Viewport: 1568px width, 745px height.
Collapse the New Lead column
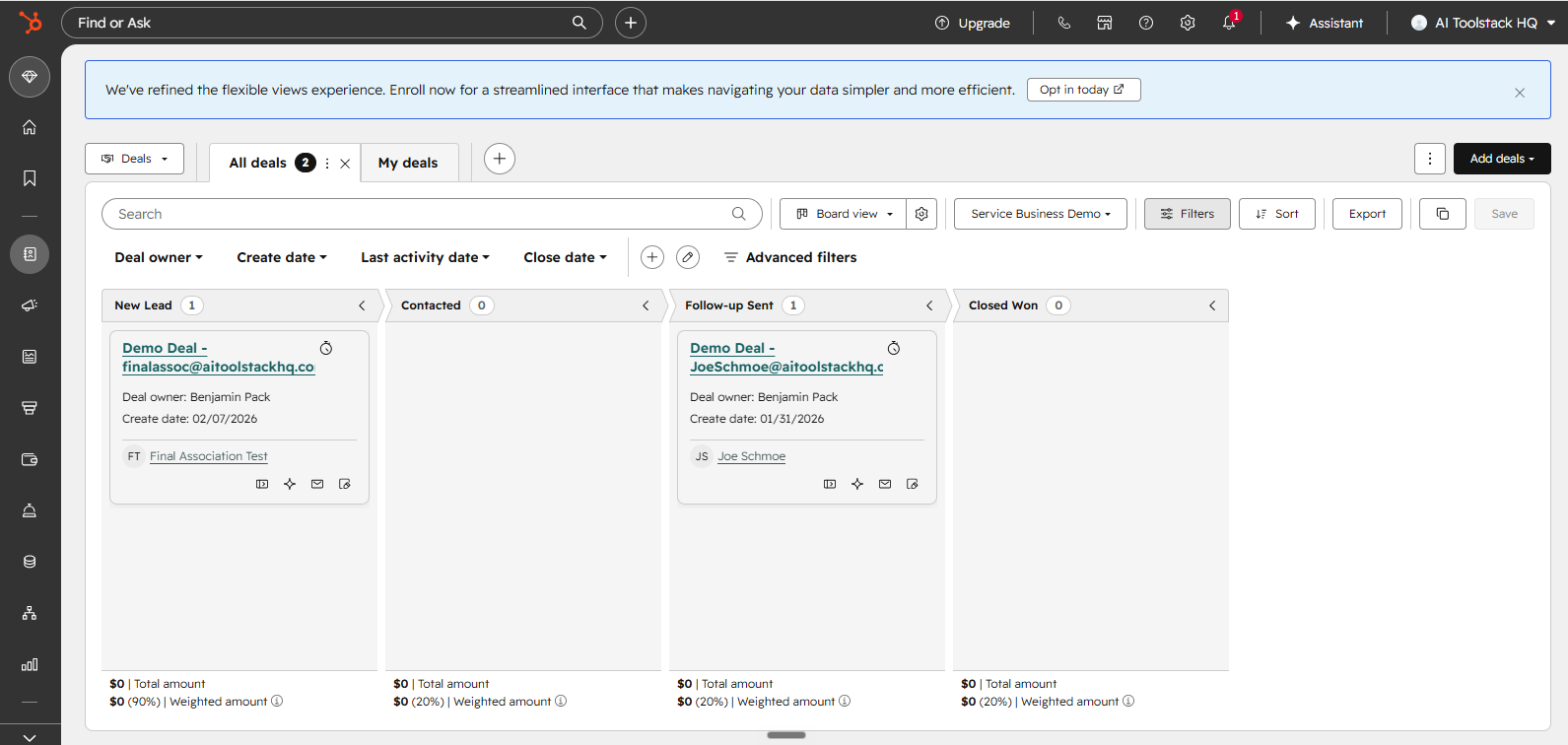pos(362,305)
